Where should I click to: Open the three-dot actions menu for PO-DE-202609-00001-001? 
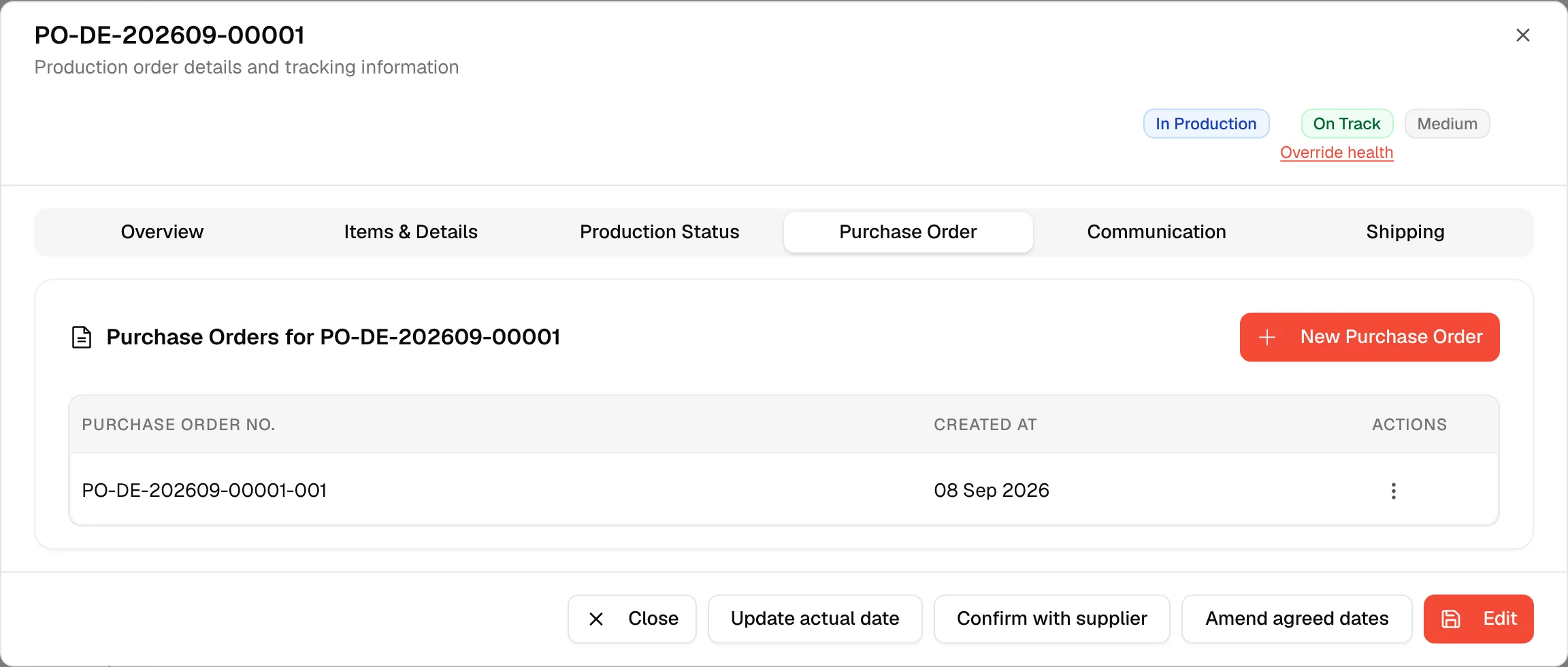pos(1393,491)
